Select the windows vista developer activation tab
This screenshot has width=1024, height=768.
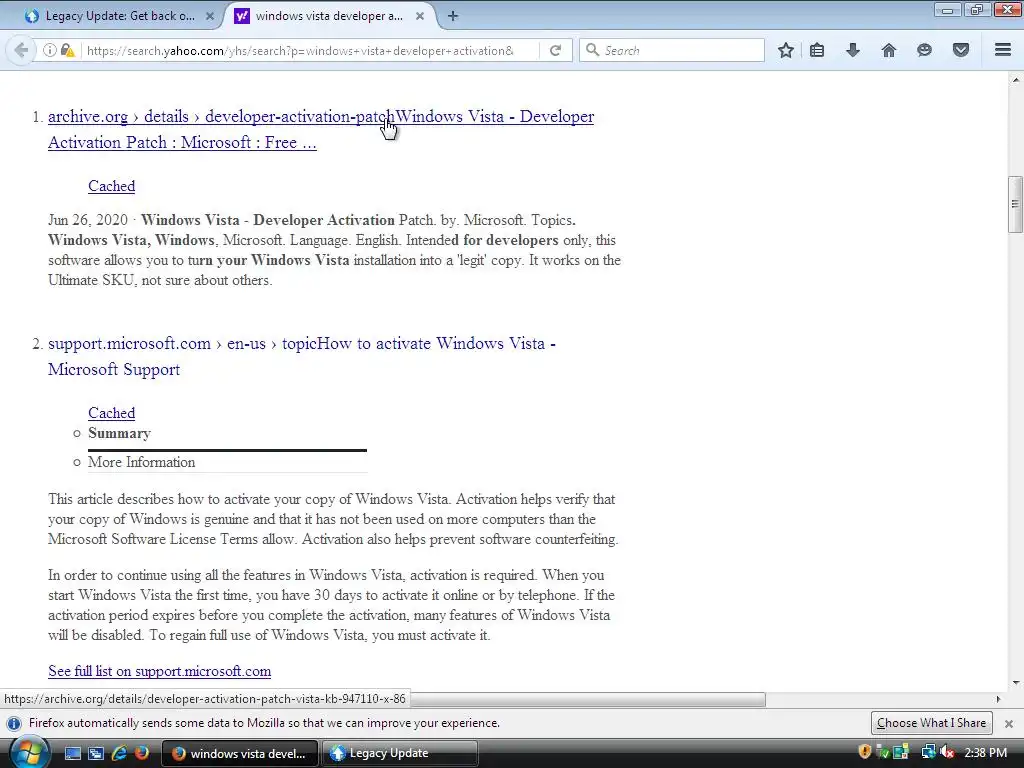329,16
